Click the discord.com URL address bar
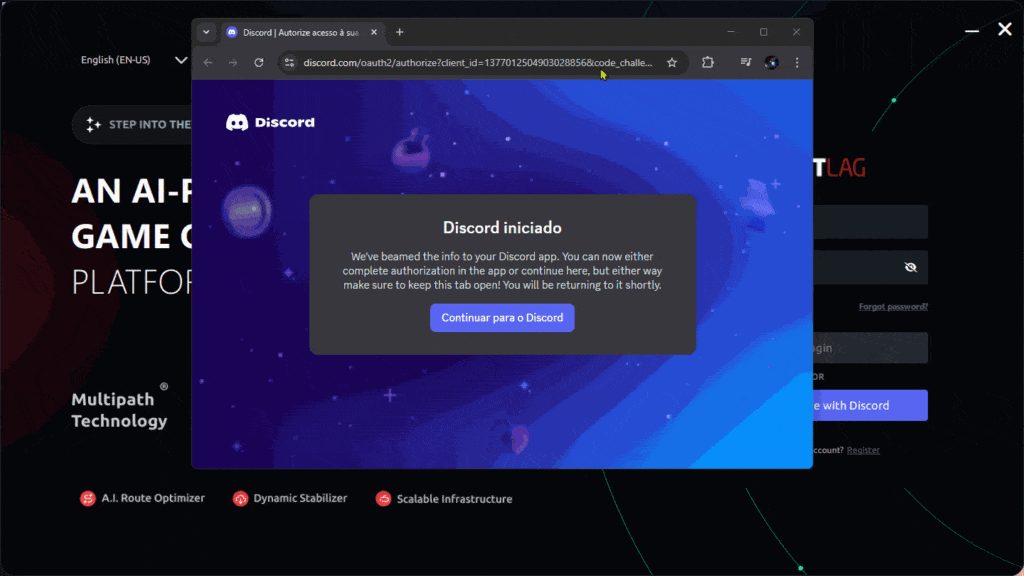Viewport: 1024px width, 576px height. coord(477,63)
